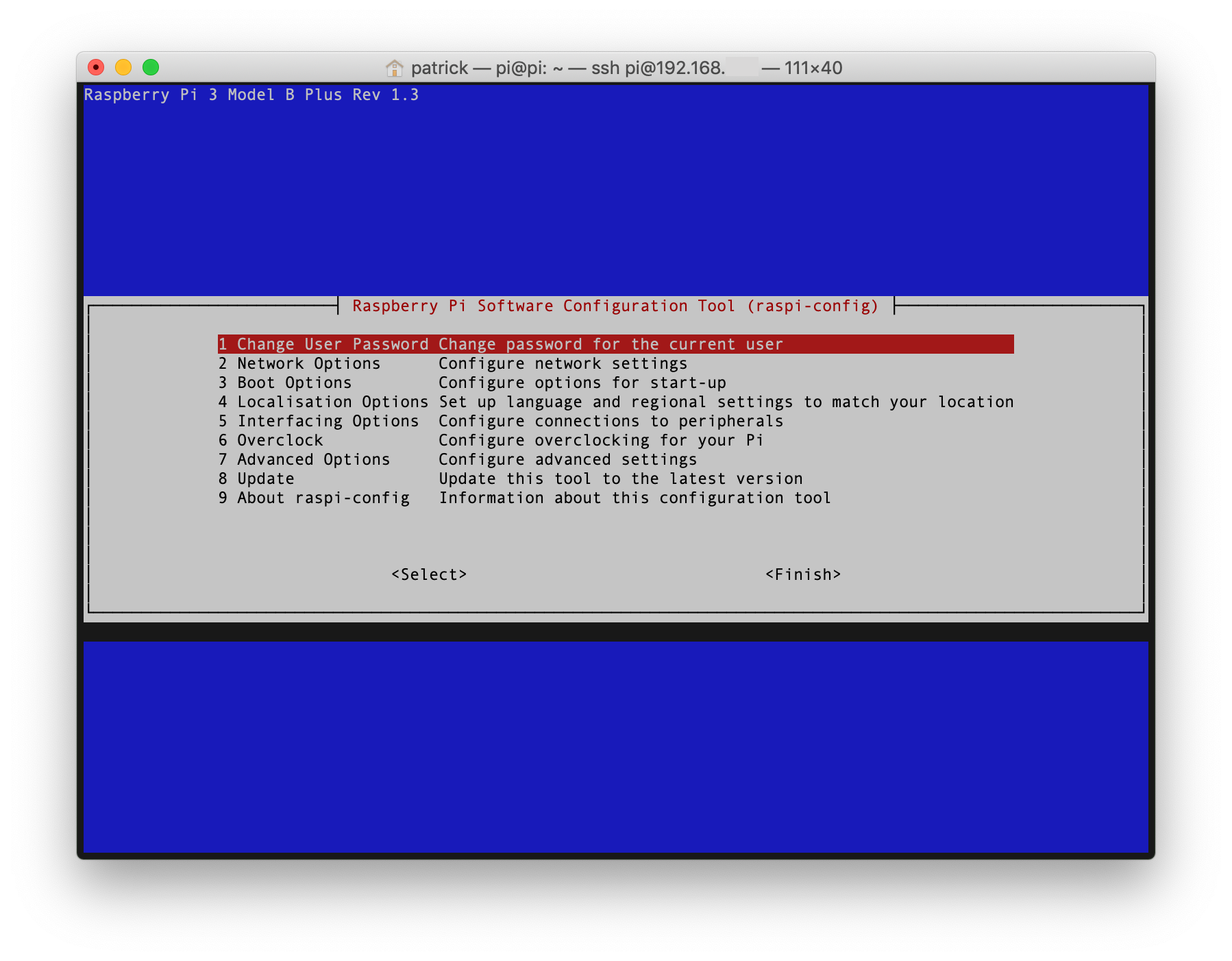Minimize terminal using the yellow button
The width and height of the screenshot is (1232, 961).
(123, 67)
